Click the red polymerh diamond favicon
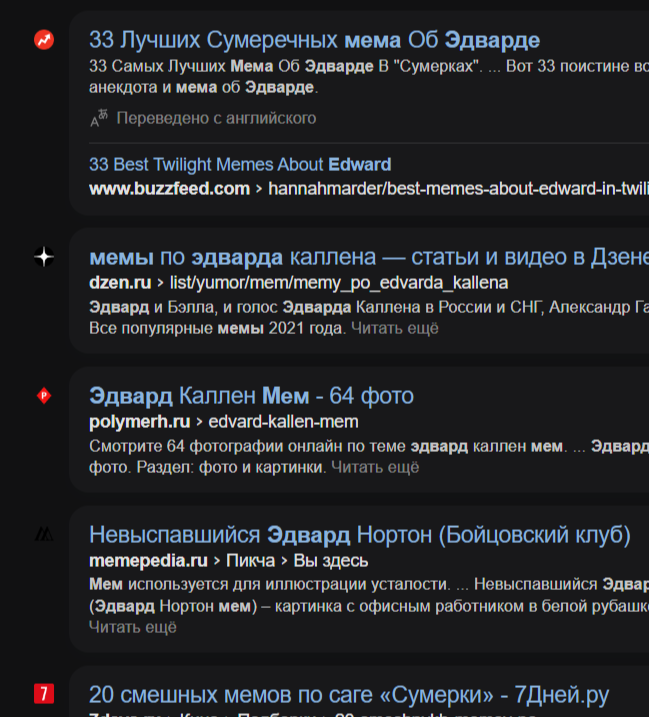649x717 pixels. (x=44, y=396)
